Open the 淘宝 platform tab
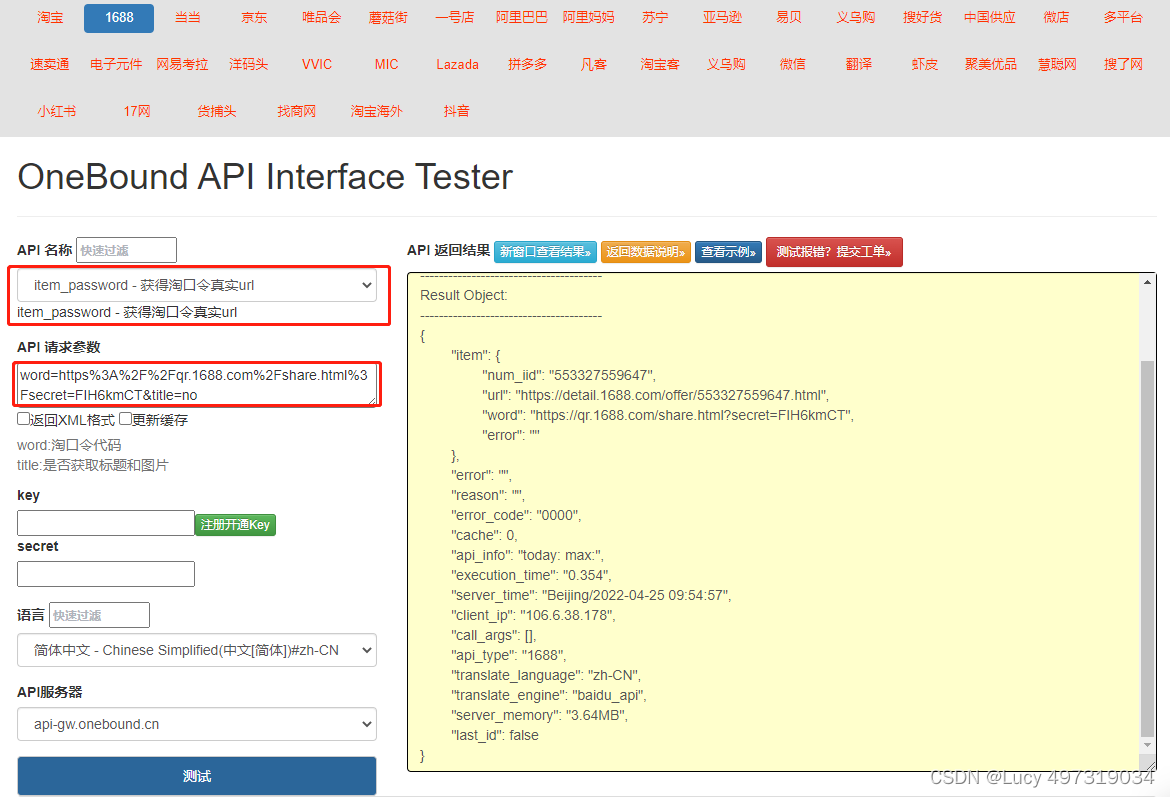 point(51,17)
